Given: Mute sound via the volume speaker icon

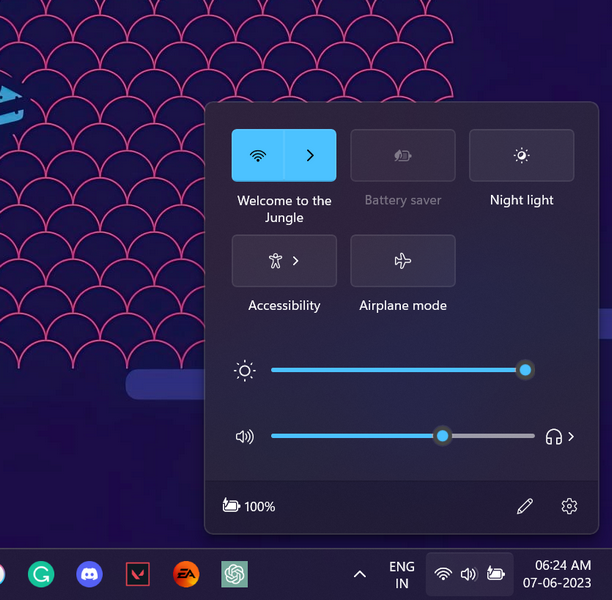Looking at the screenshot, I should (x=244, y=437).
